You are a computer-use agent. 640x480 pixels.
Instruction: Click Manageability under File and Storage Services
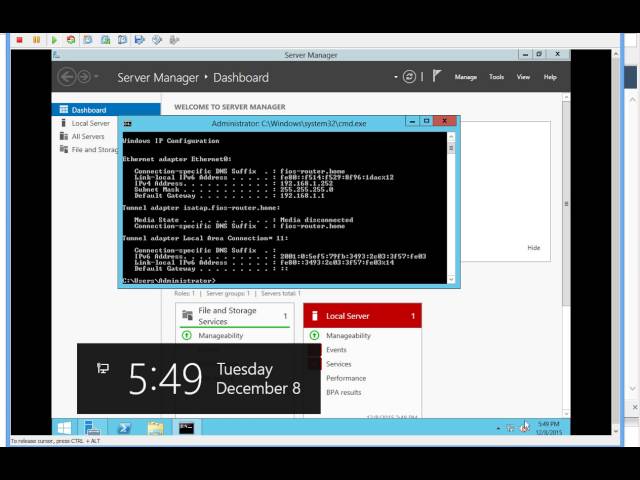click(x=221, y=336)
